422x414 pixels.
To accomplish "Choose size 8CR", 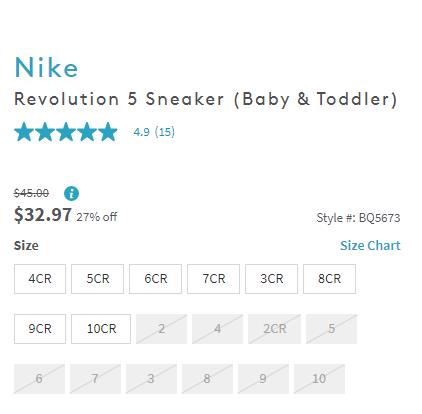I will (330, 279).
